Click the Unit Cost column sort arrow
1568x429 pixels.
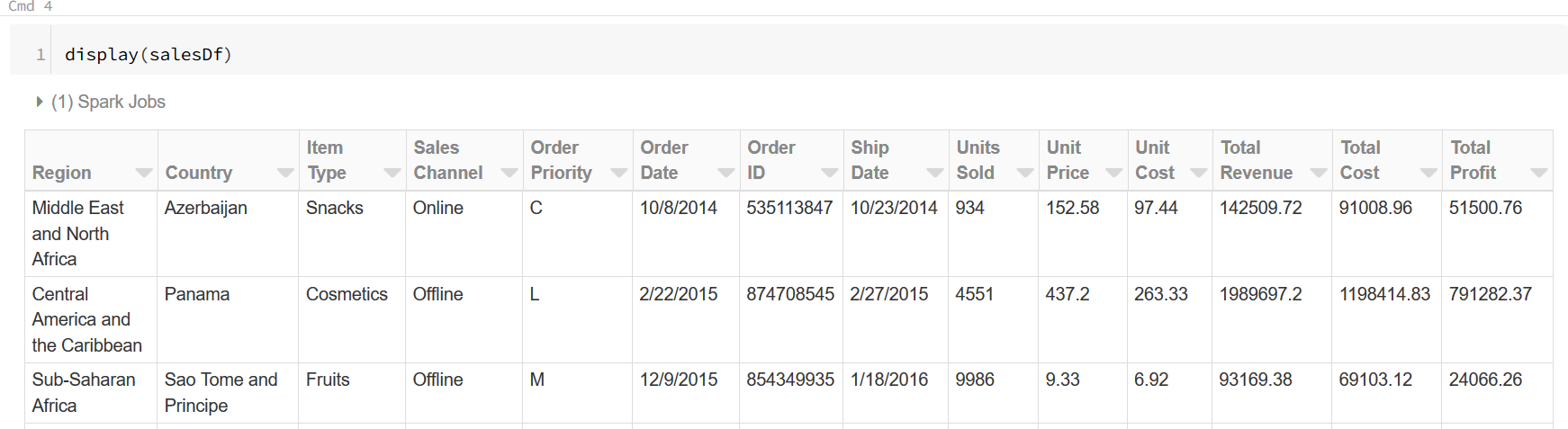1199,173
